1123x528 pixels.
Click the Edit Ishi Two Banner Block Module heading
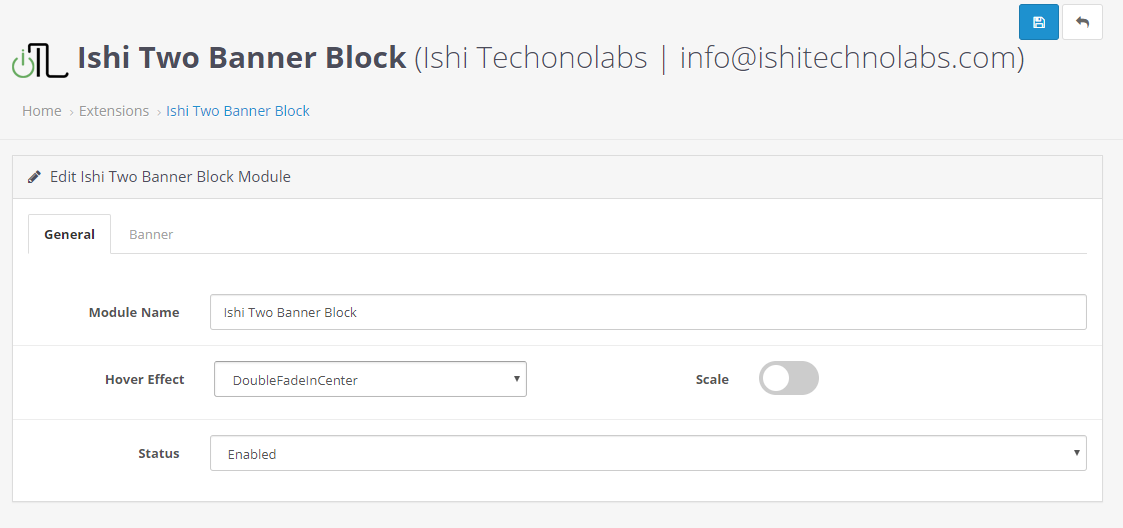[x=170, y=177]
